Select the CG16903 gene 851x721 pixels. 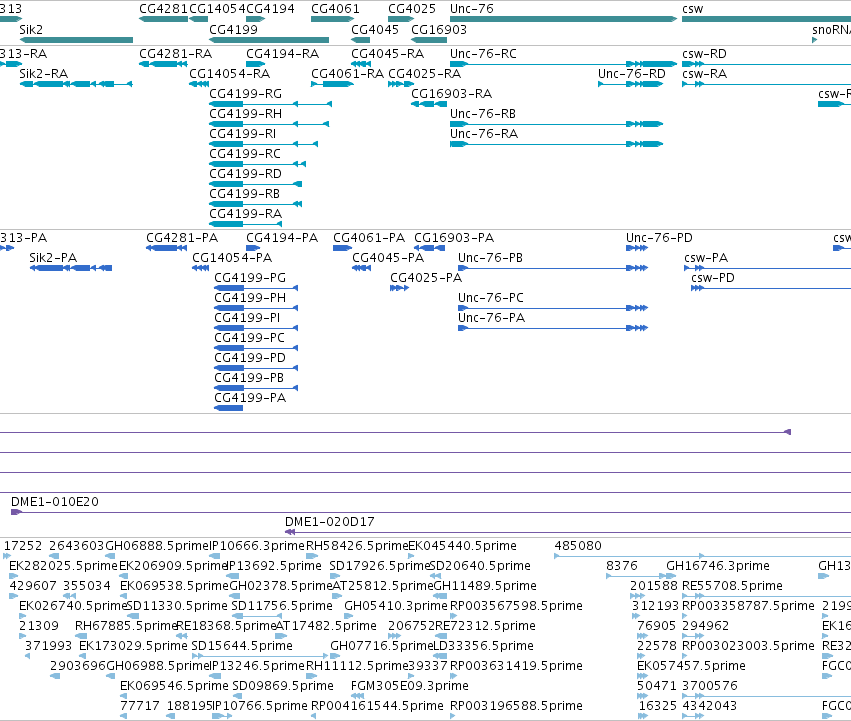pyautogui.click(x=429, y=40)
